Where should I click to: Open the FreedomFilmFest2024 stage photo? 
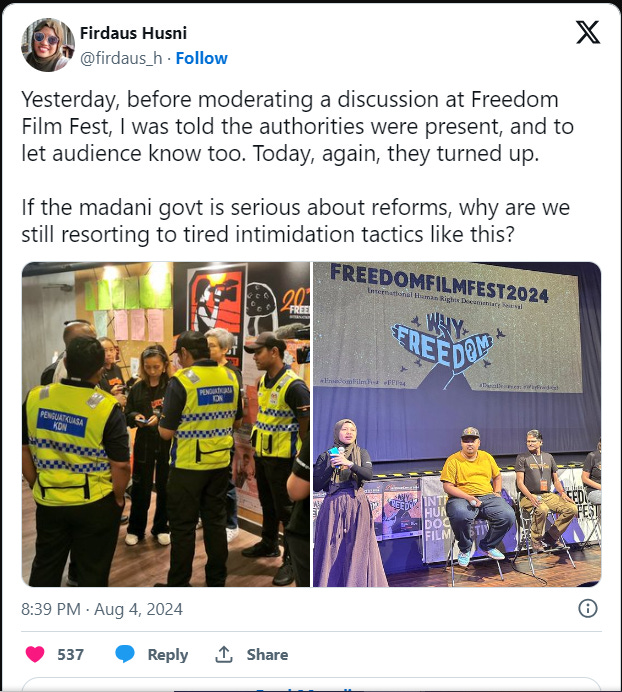pyautogui.click(x=457, y=424)
